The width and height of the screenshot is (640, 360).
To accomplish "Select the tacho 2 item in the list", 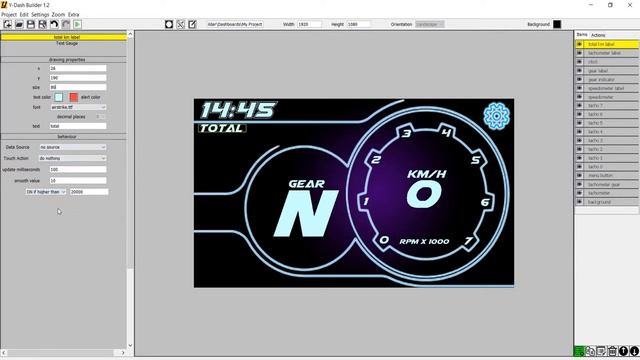I will coord(611,149).
